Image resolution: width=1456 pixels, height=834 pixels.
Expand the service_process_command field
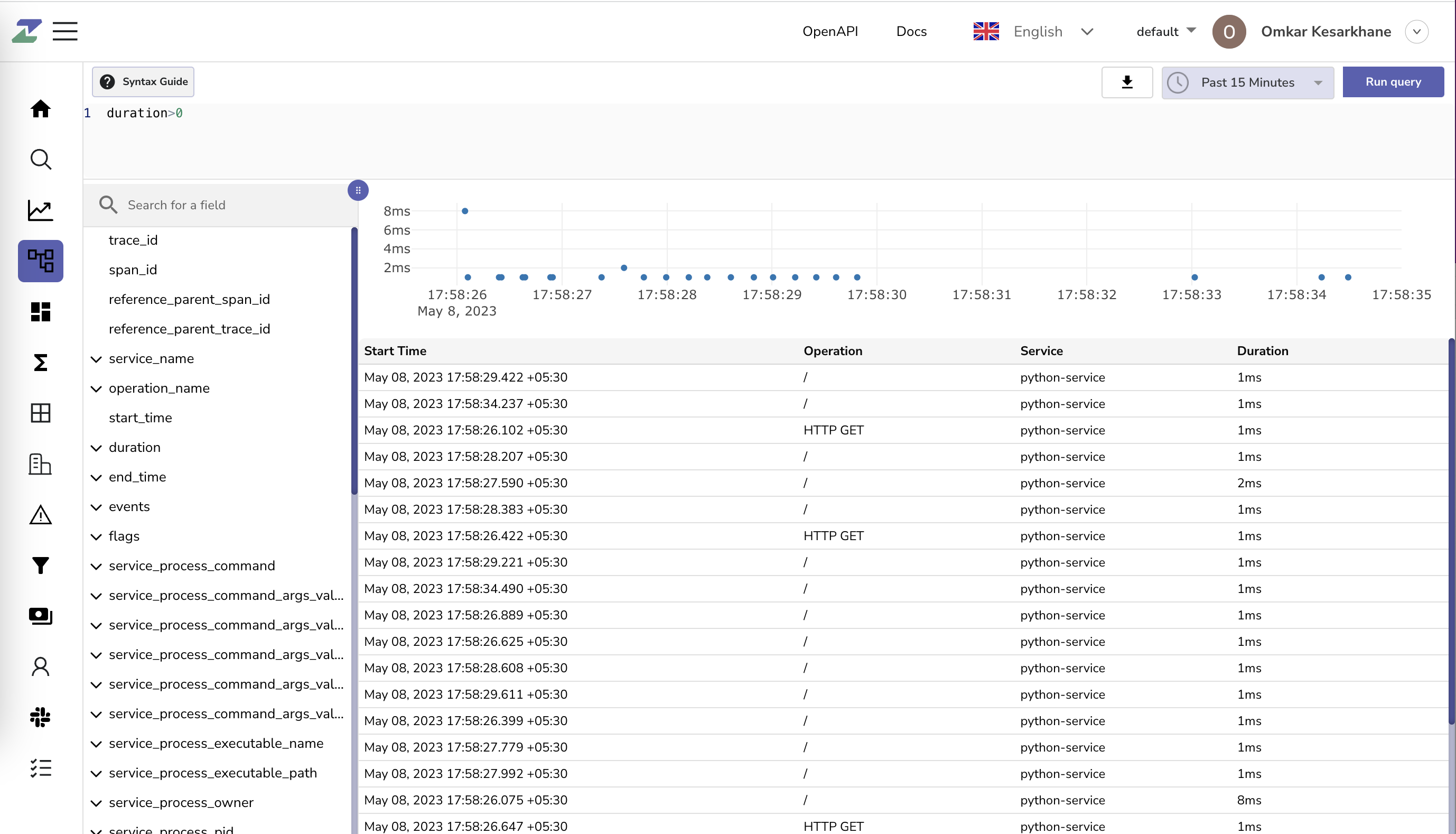(x=96, y=566)
